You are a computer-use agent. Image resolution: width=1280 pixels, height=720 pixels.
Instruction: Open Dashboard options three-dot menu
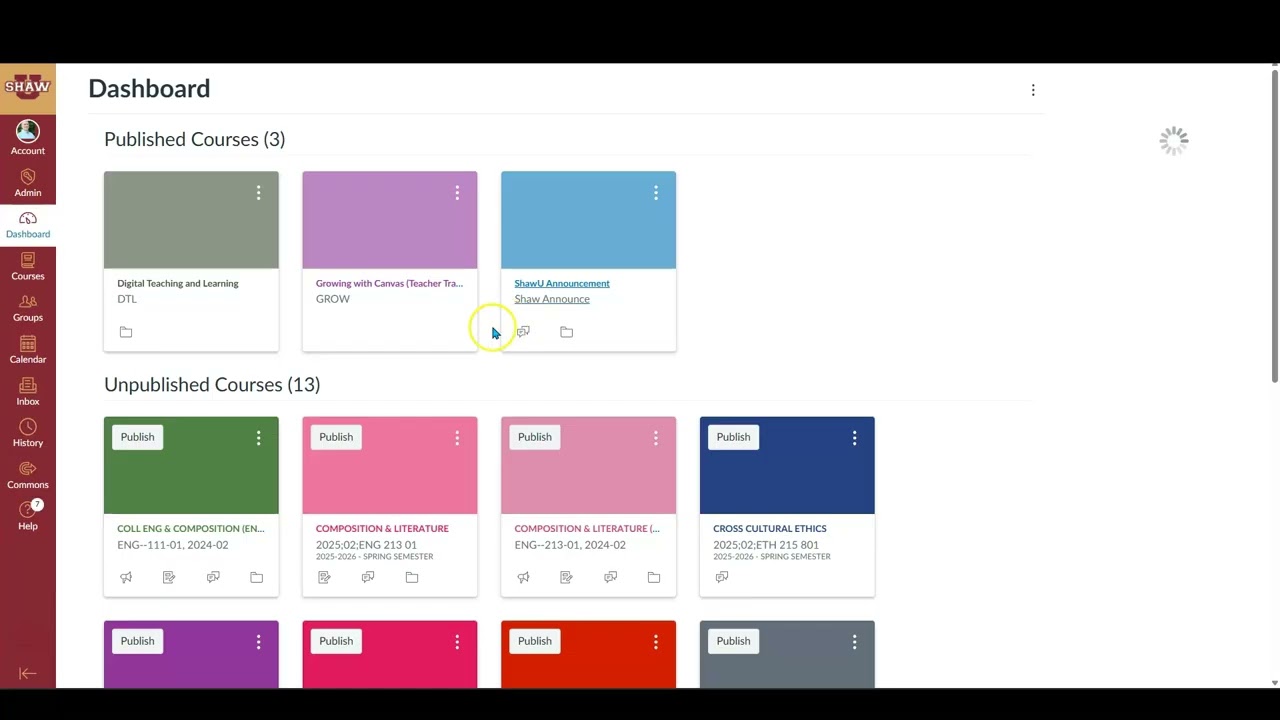coord(1033,90)
